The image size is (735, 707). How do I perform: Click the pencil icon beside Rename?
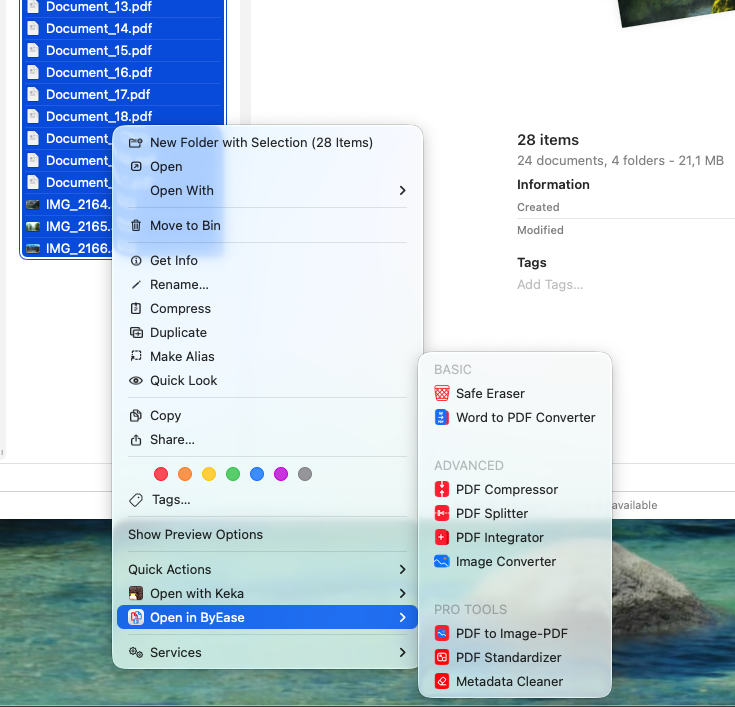pyautogui.click(x=136, y=285)
